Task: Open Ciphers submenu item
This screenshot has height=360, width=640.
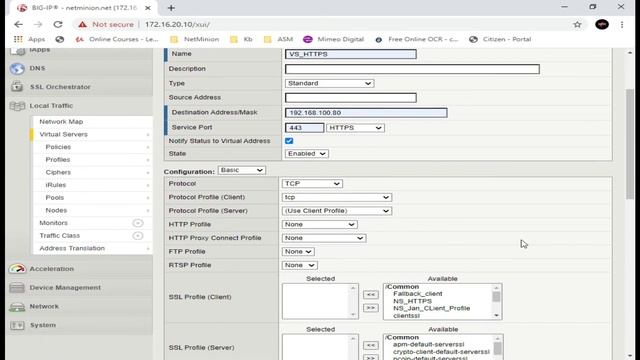Action: coord(58,172)
